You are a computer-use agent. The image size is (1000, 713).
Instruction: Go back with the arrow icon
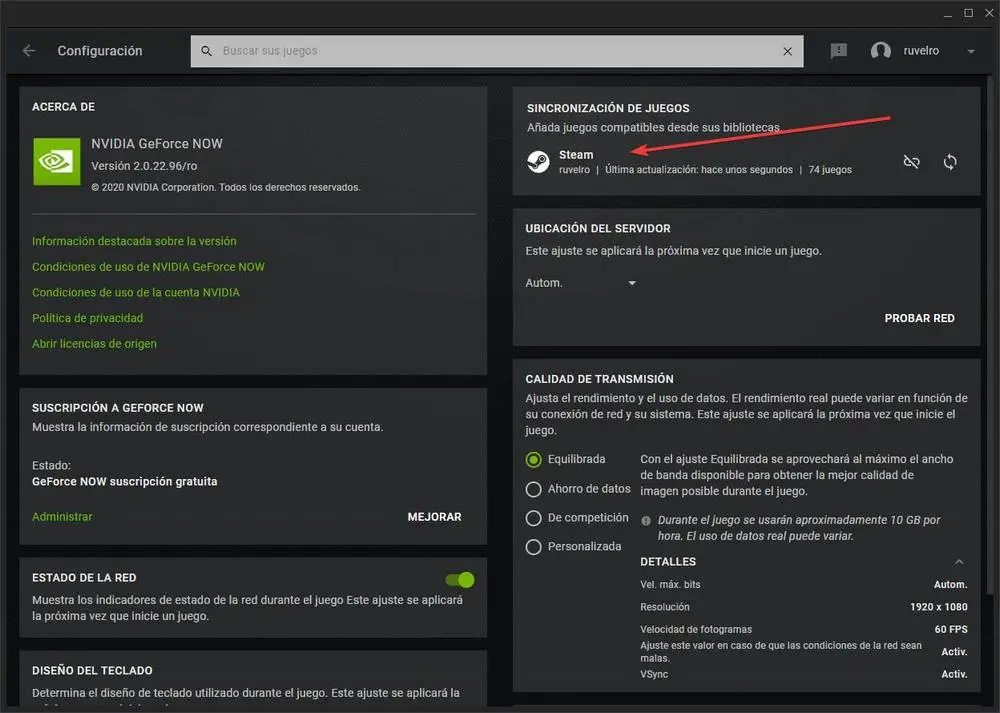(29, 50)
